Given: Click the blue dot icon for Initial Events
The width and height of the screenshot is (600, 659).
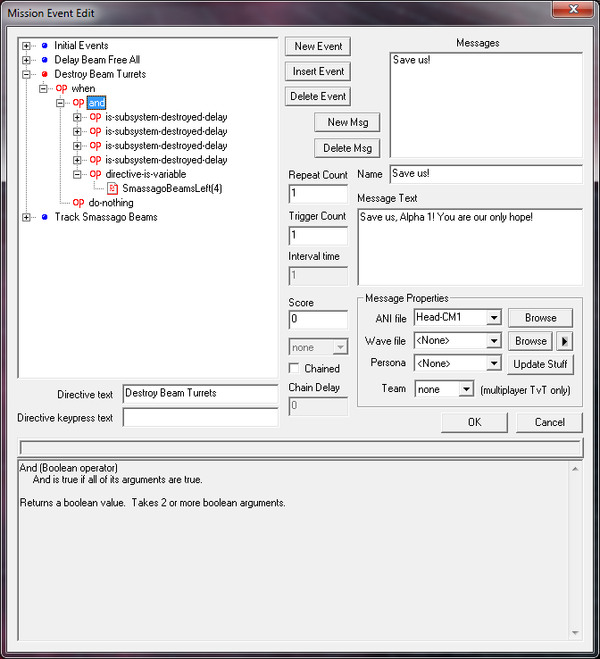Looking at the screenshot, I should tap(44, 46).
